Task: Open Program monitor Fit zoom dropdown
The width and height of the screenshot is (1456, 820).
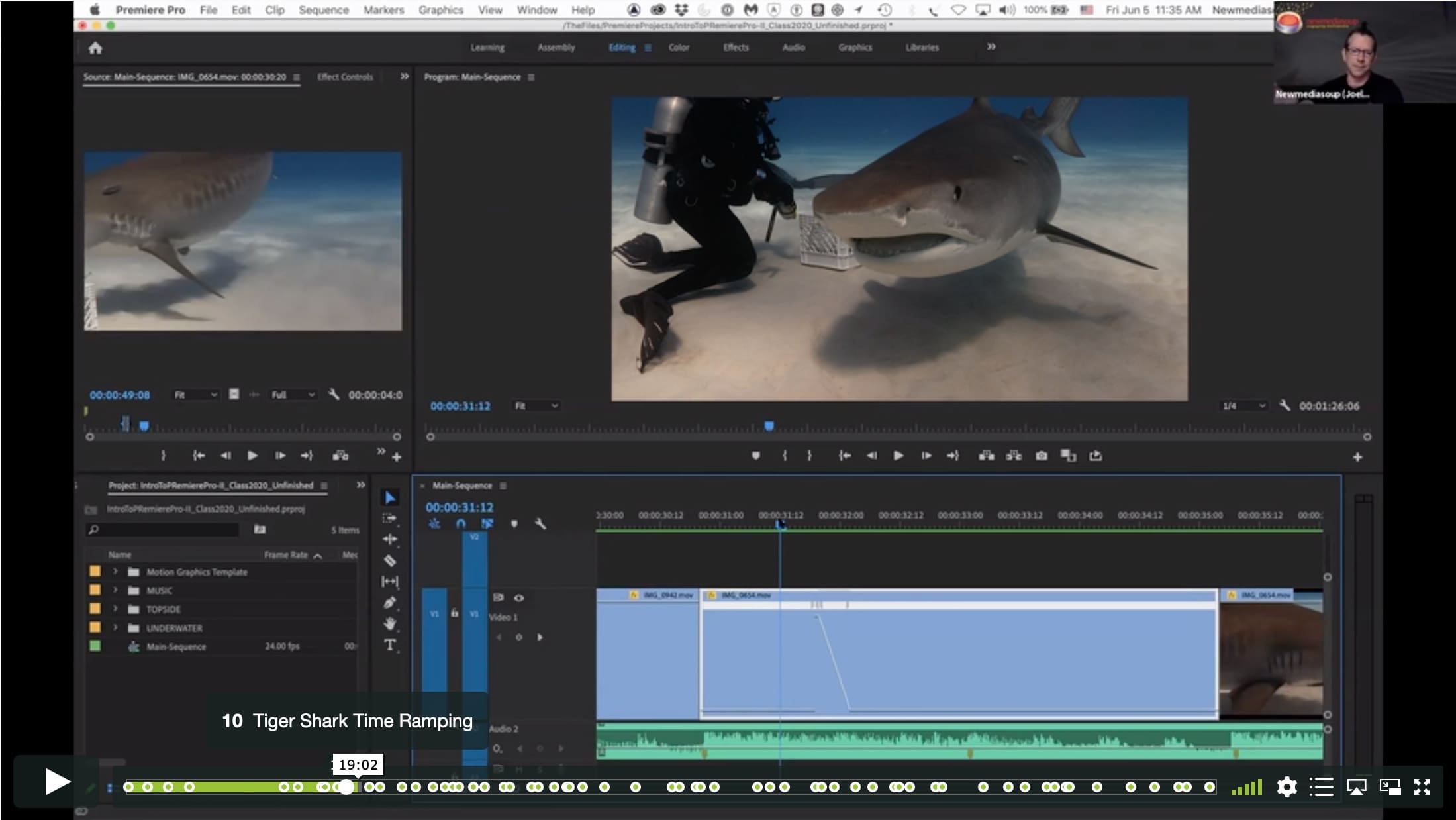Action: point(536,405)
